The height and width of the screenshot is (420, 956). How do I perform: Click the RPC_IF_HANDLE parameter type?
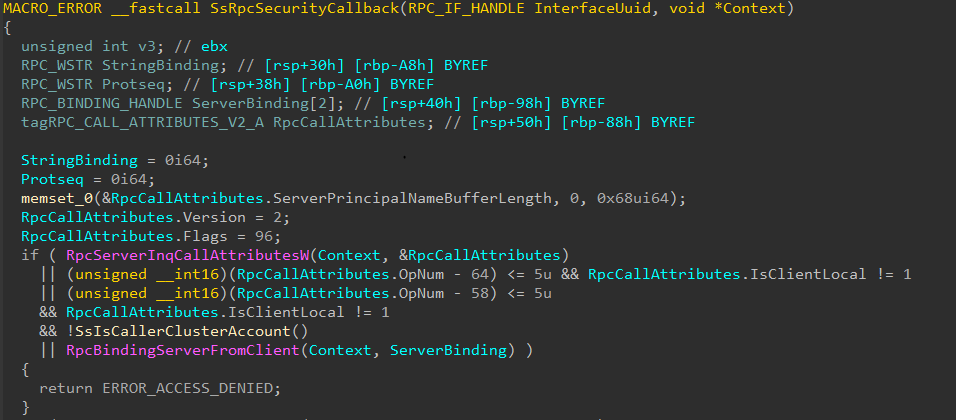coord(442,9)
